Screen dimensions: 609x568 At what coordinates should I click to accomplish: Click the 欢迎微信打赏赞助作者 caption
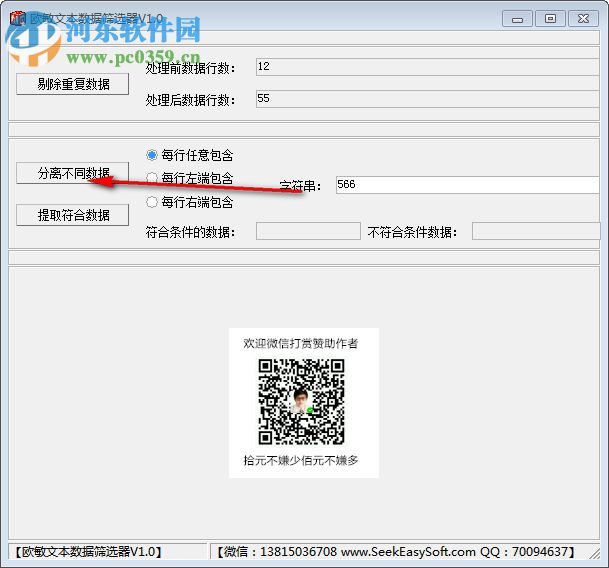(301, 343)
